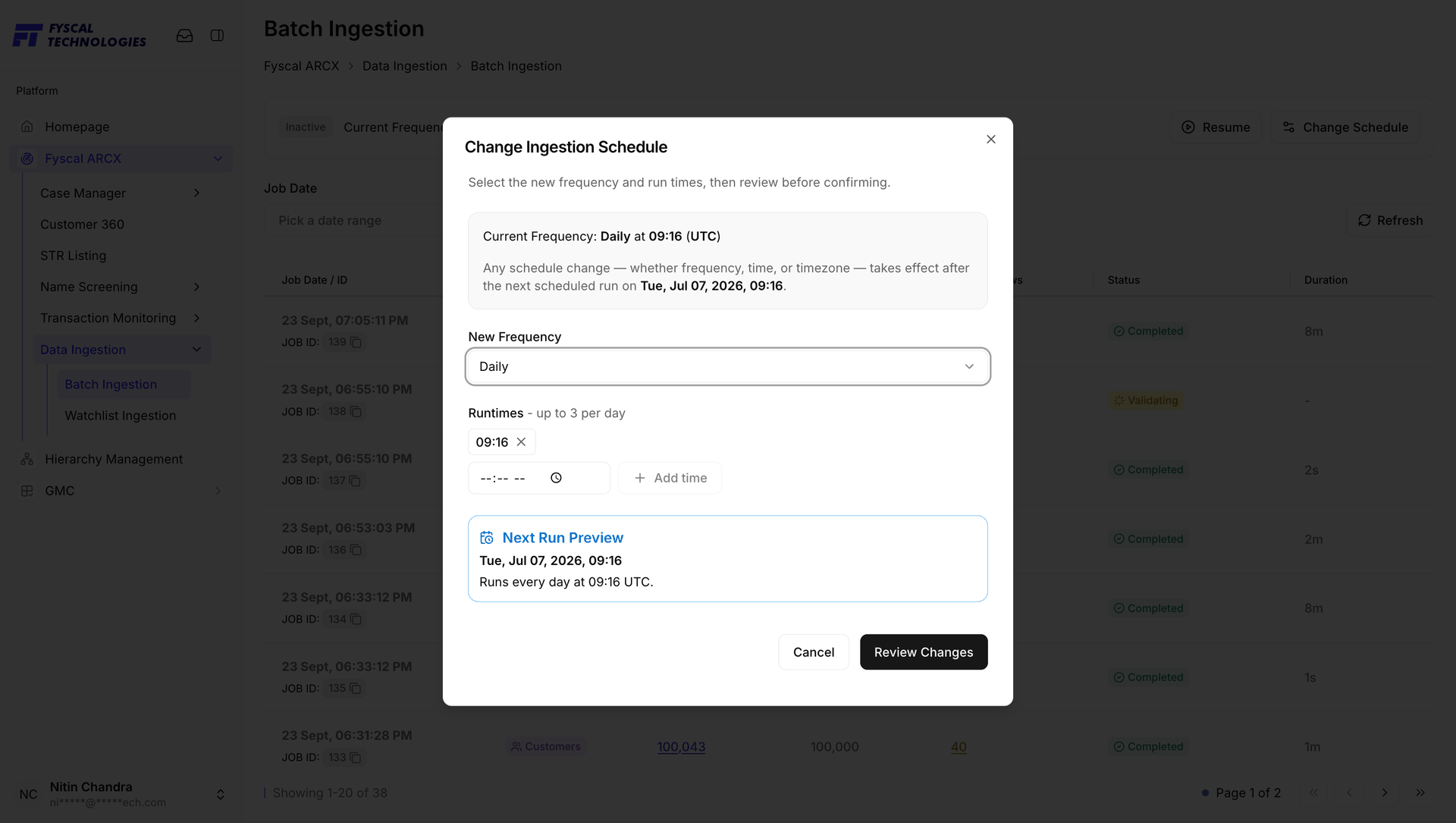Click the Job Date / ID column header
1456x823 pixels.
314,280
